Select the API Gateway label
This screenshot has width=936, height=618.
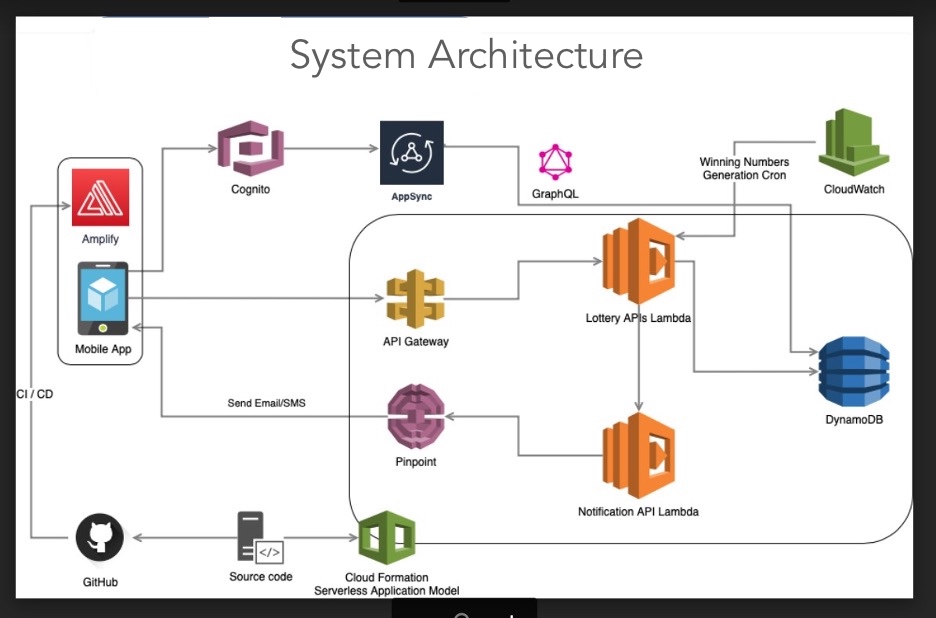click(416, 342)
